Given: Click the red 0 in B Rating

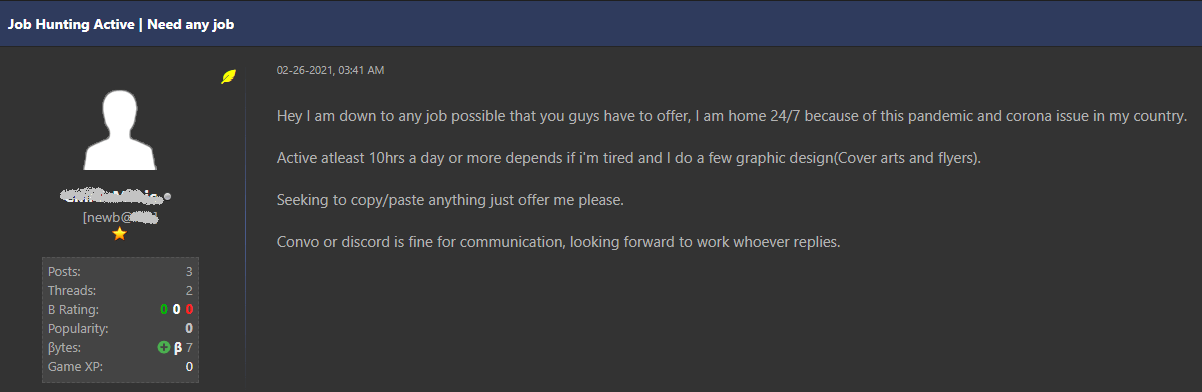Looking at the screenshot, I should [189, 309].
